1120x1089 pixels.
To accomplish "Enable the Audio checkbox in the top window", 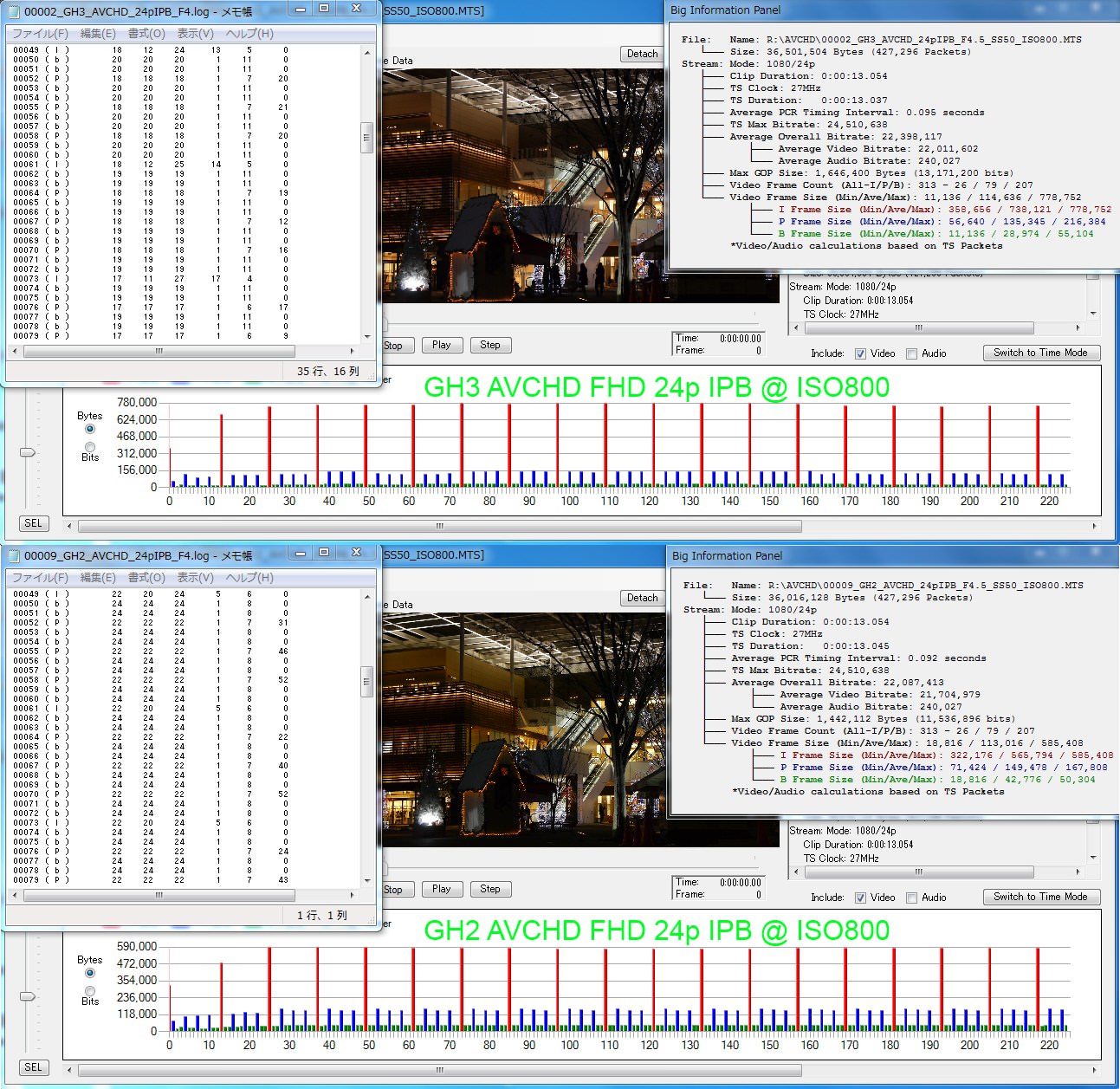I will pyautogui.click(x=911, y=353).
